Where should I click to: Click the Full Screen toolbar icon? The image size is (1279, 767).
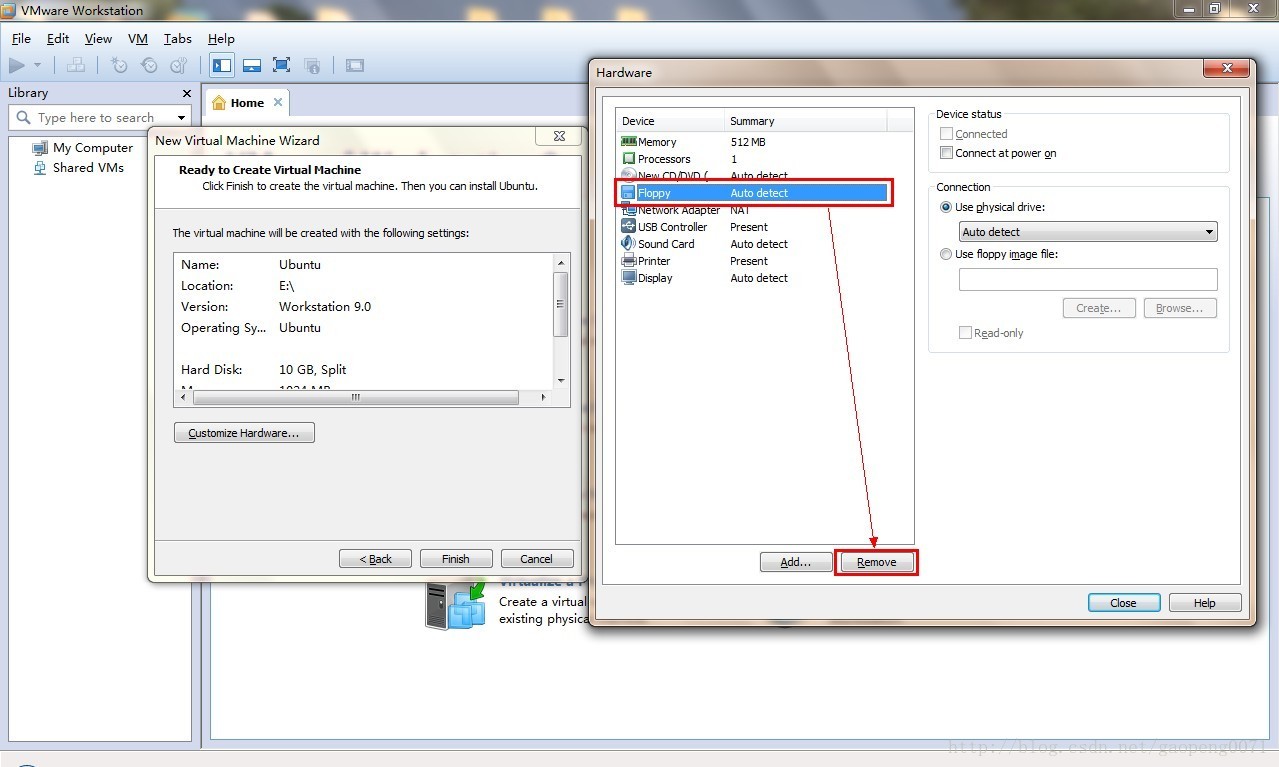282,65
